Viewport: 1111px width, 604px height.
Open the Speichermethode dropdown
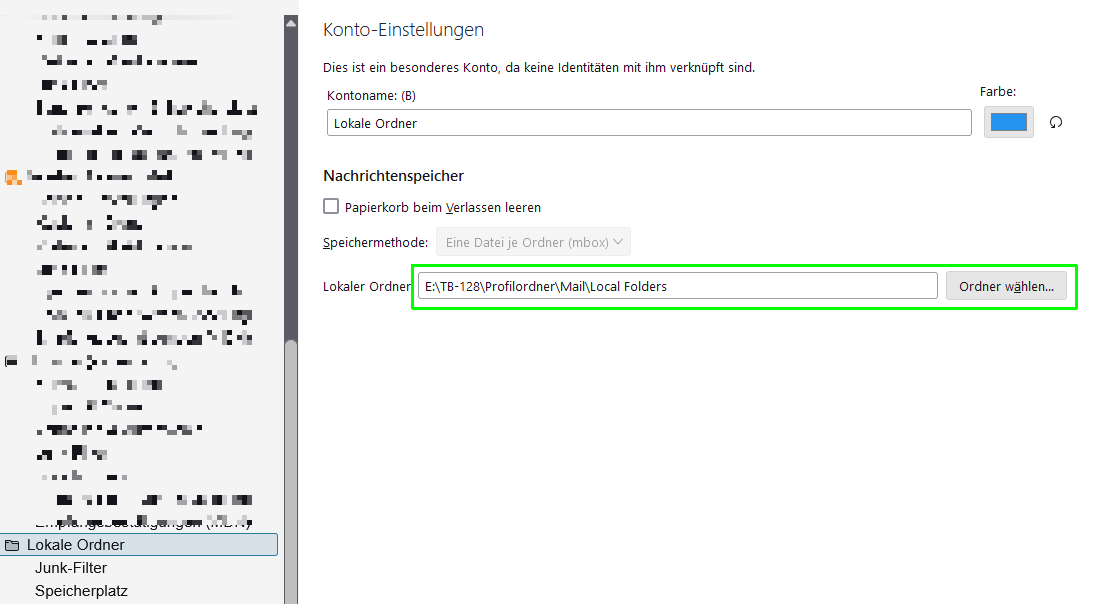click(x=533, y=242)
